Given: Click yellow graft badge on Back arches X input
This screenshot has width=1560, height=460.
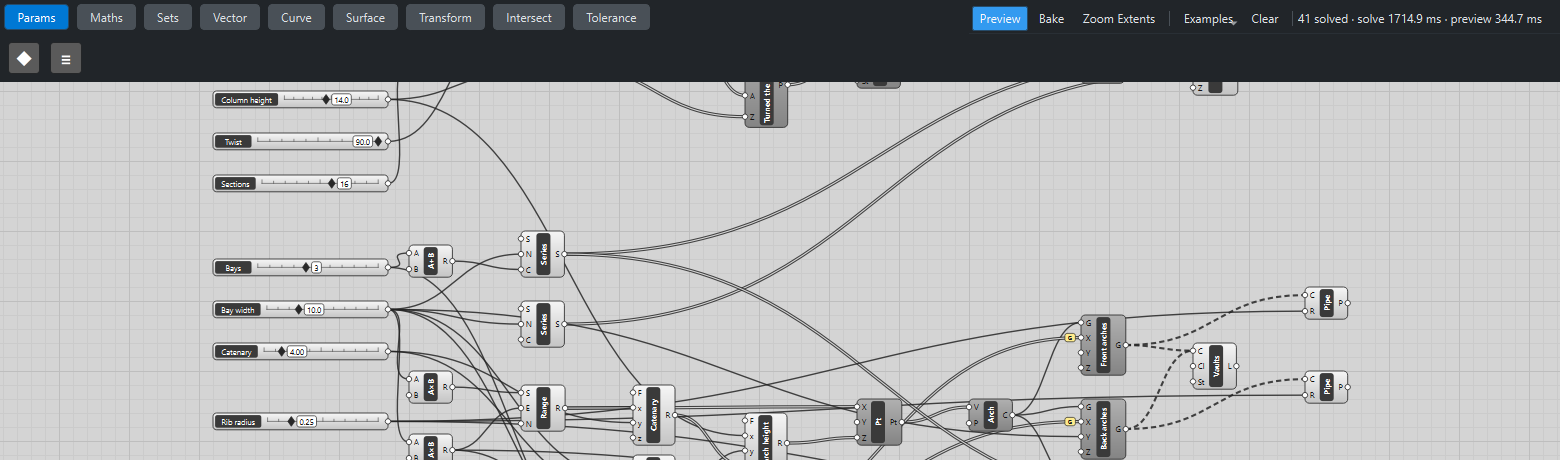Looking at the screenshot, I should click(1070, 422).
